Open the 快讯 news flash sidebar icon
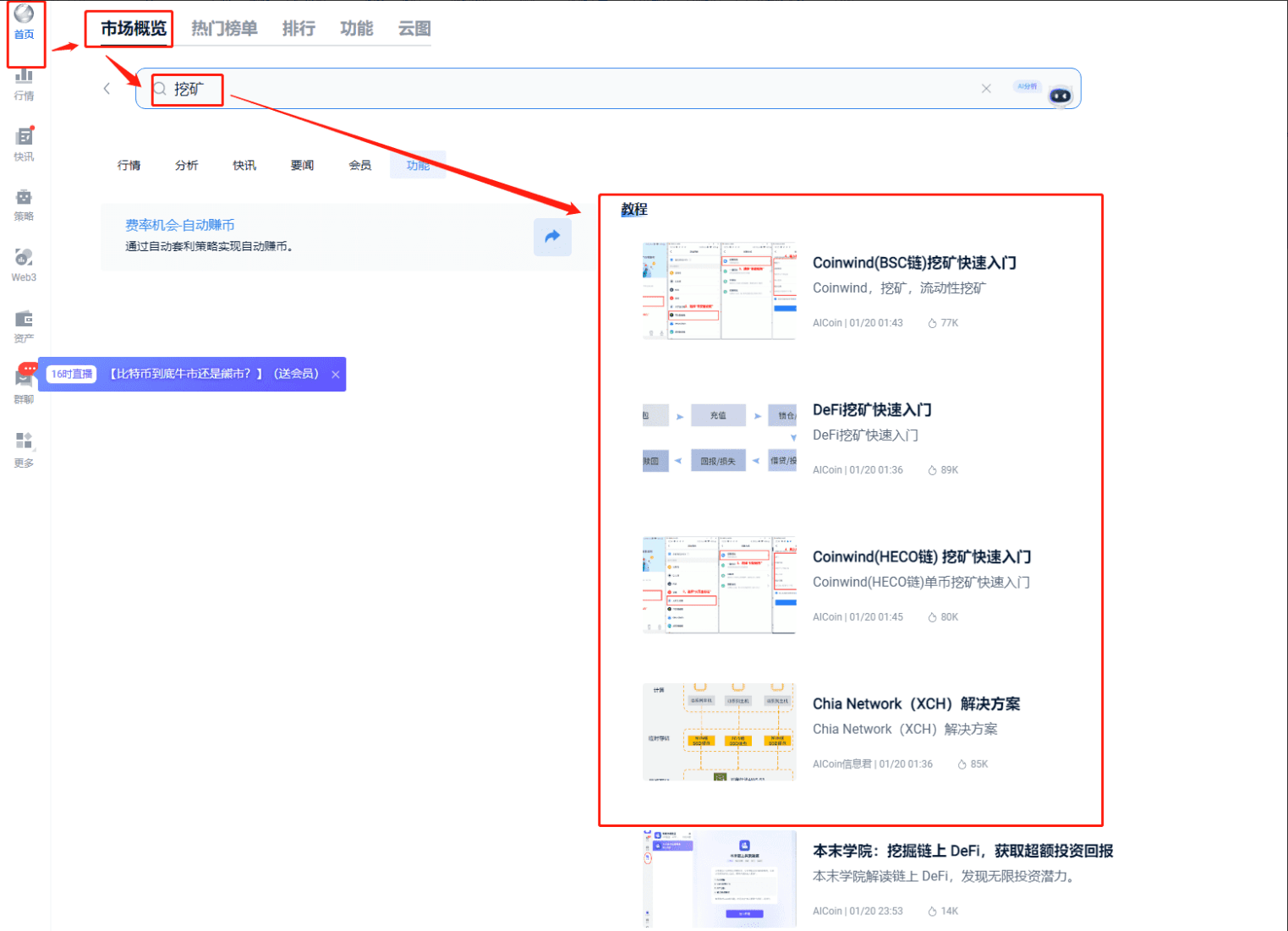This screenshot has width=1288, height=931. pos(24,136)
